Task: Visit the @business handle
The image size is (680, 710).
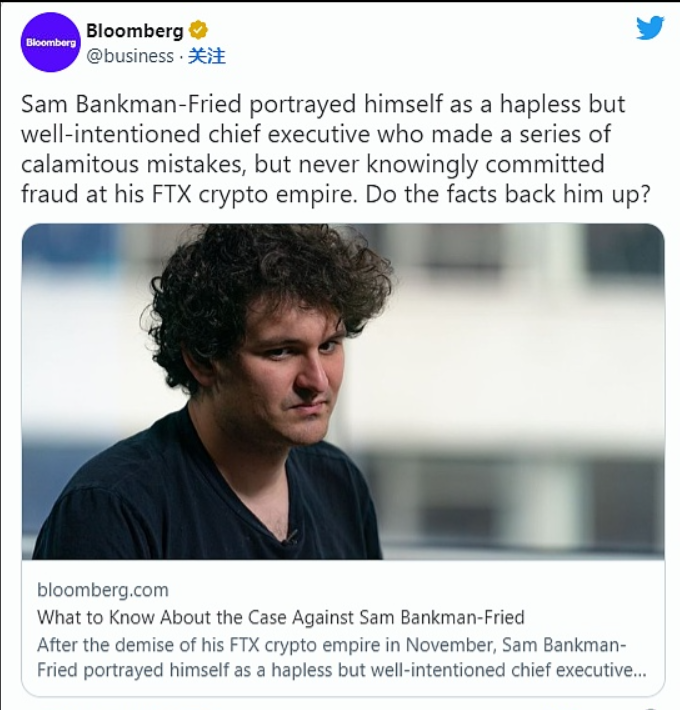Action: coord(130,56)
